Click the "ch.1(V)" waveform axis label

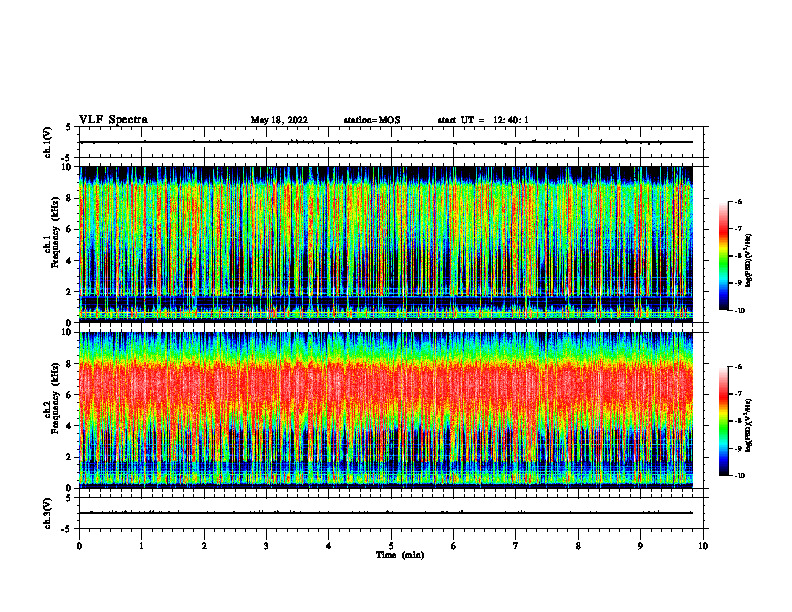48,142
